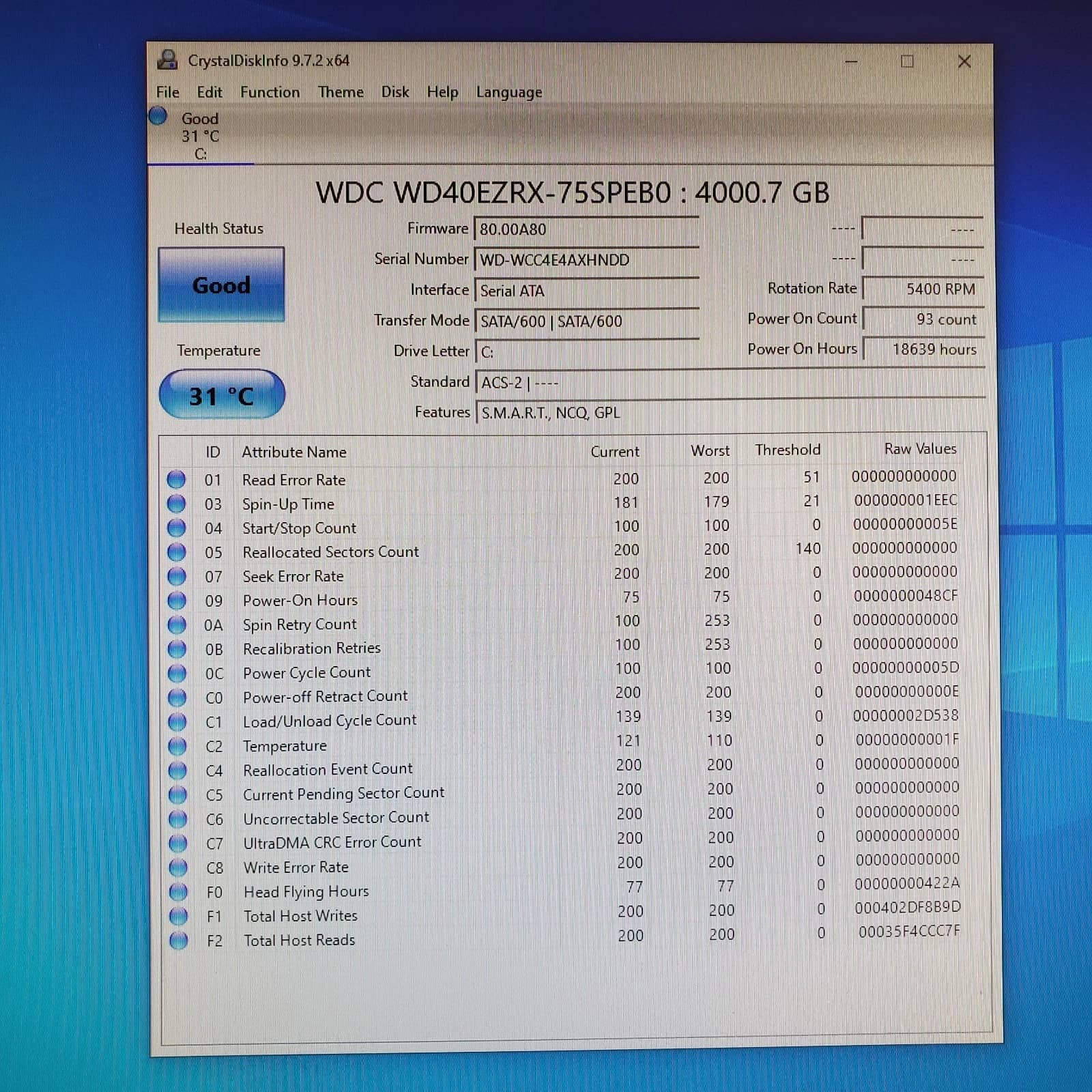
Task: Click status orb for UltraDMA CRC Error Count
Action: (x=177, y=843)
